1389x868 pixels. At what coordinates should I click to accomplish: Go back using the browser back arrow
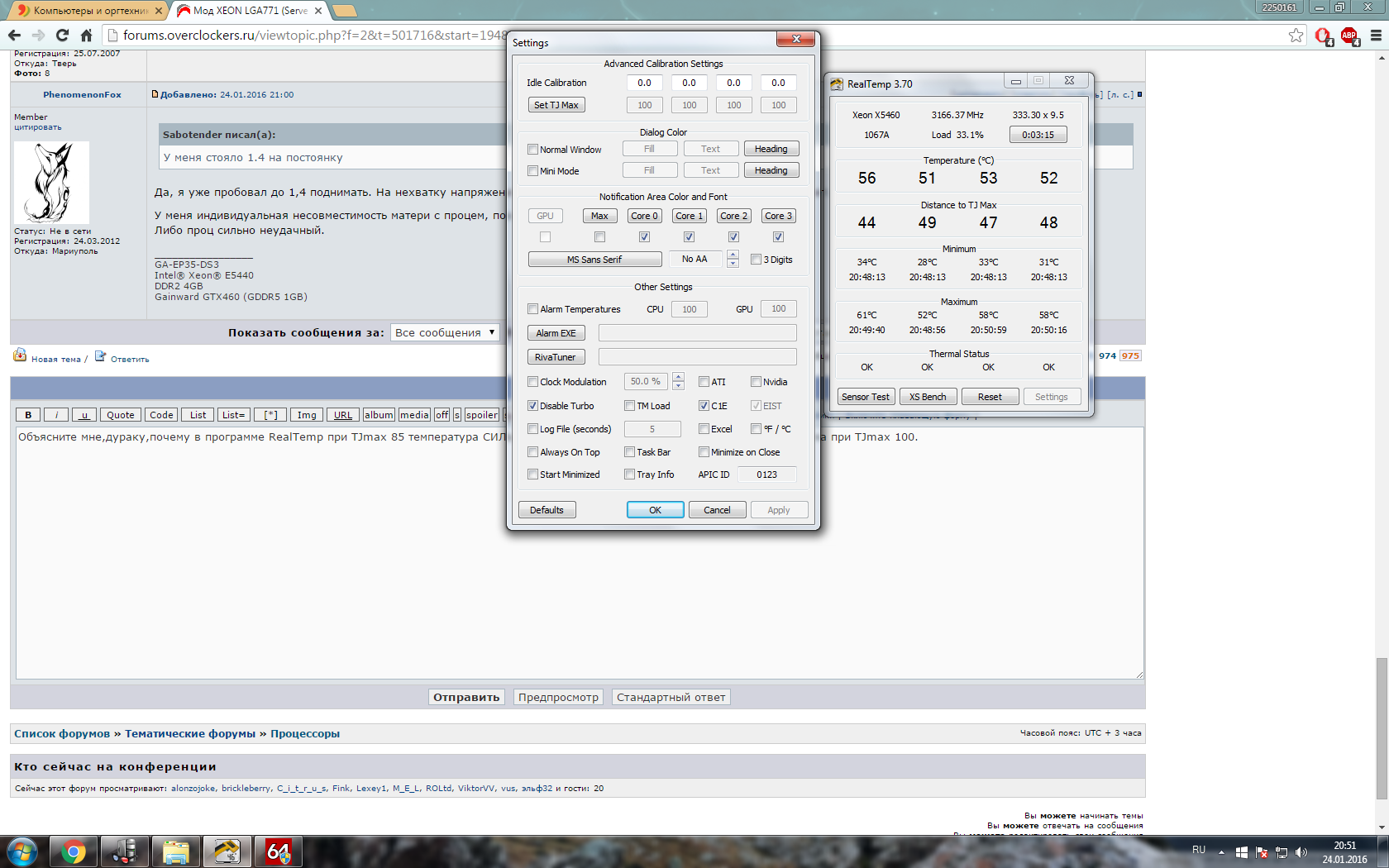[x=14, y=35]
